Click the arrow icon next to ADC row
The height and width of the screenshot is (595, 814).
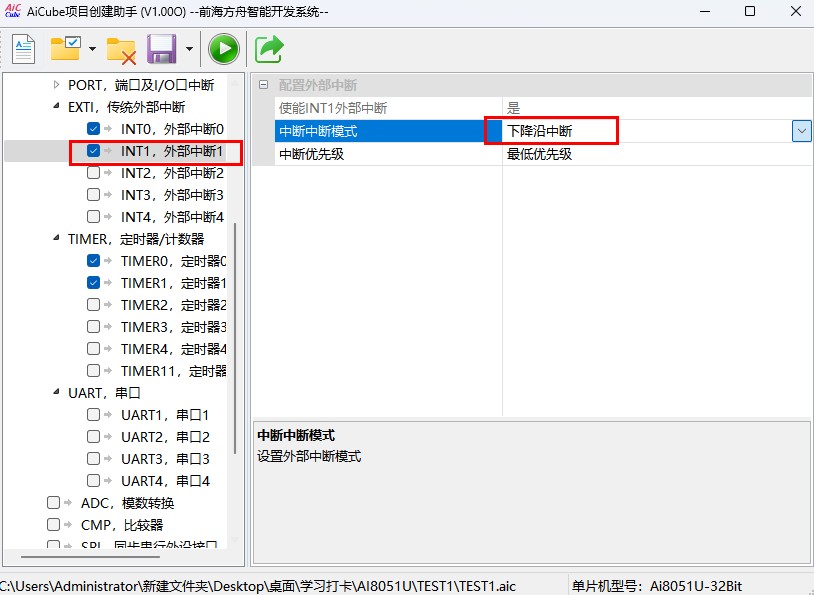(x=68, y=503)
